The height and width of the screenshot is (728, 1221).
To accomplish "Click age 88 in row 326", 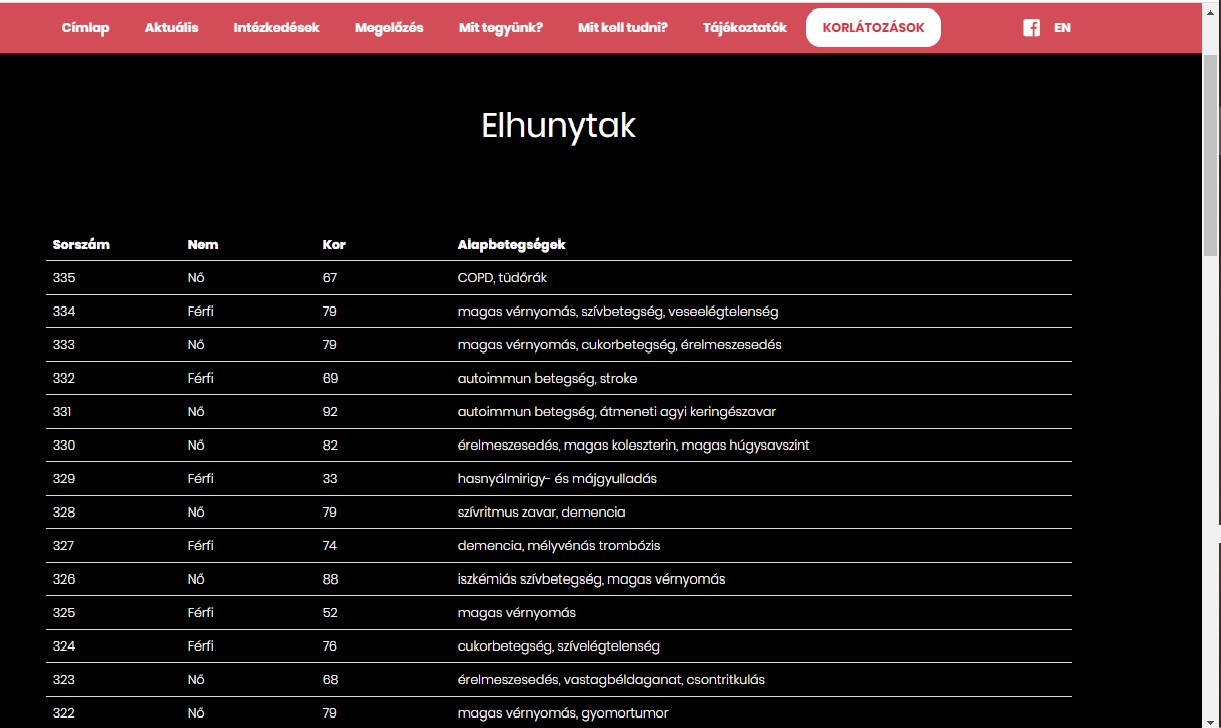I will point(330,579).
